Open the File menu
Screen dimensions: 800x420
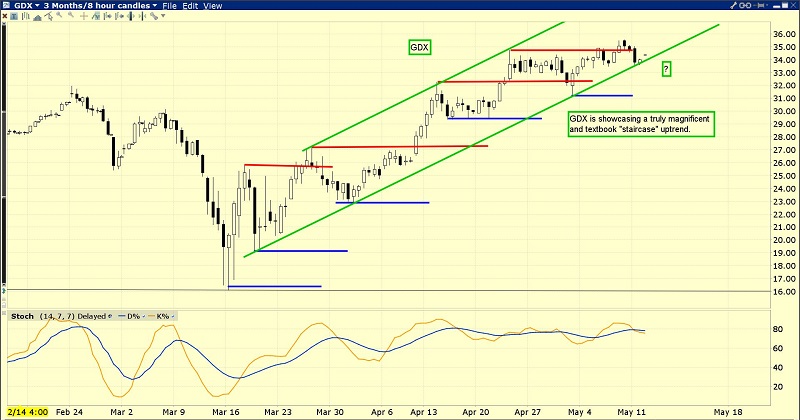pos(169,6)
